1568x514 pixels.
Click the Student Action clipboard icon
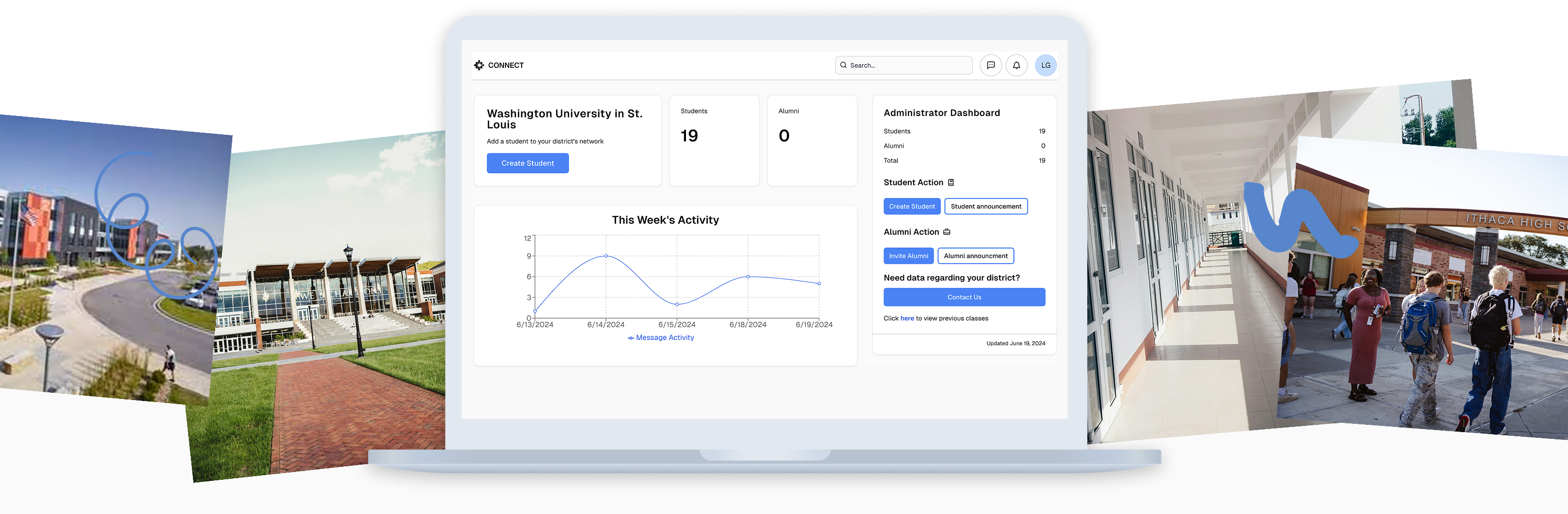[x=951, y=182]
